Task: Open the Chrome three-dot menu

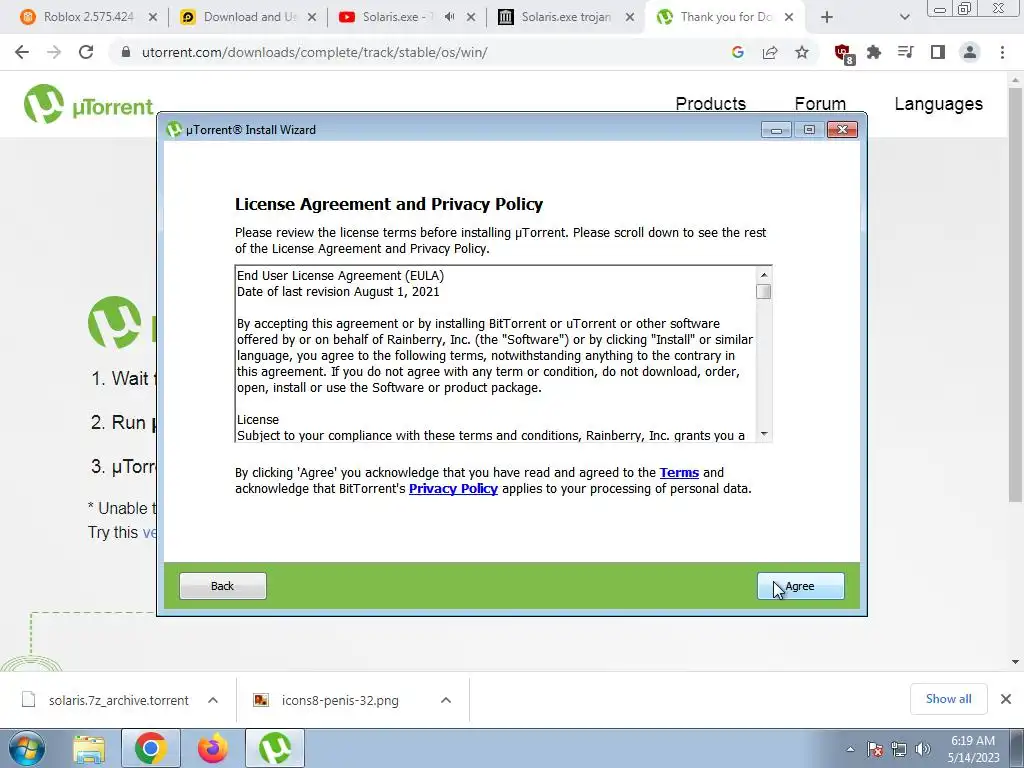Action: pos(1002,52)
